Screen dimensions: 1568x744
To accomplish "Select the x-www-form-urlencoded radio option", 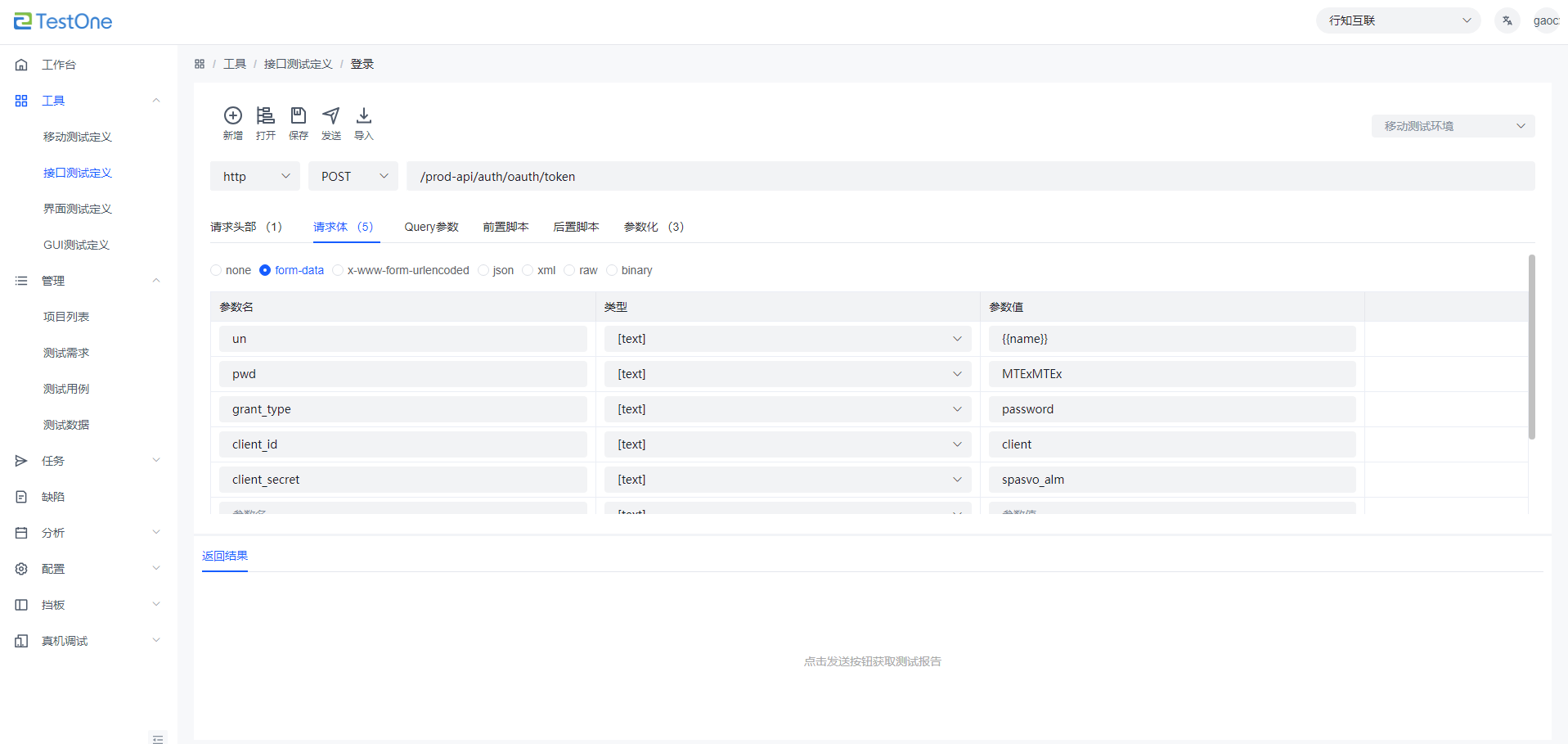I will (x=338, y=270).
